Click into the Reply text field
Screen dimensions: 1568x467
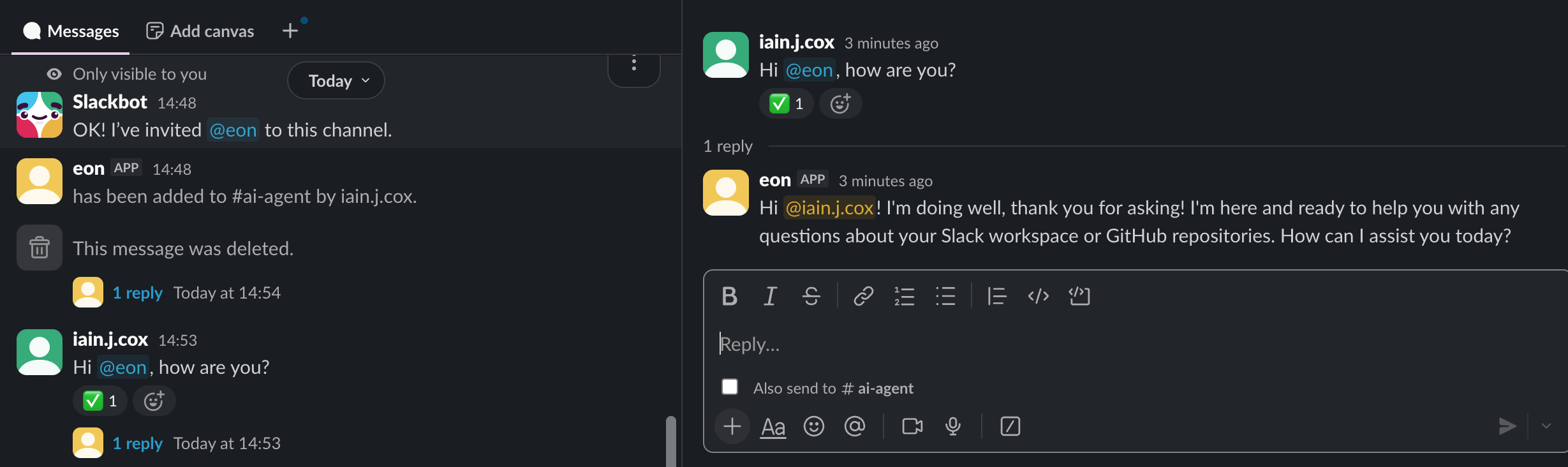point(1084,345)
